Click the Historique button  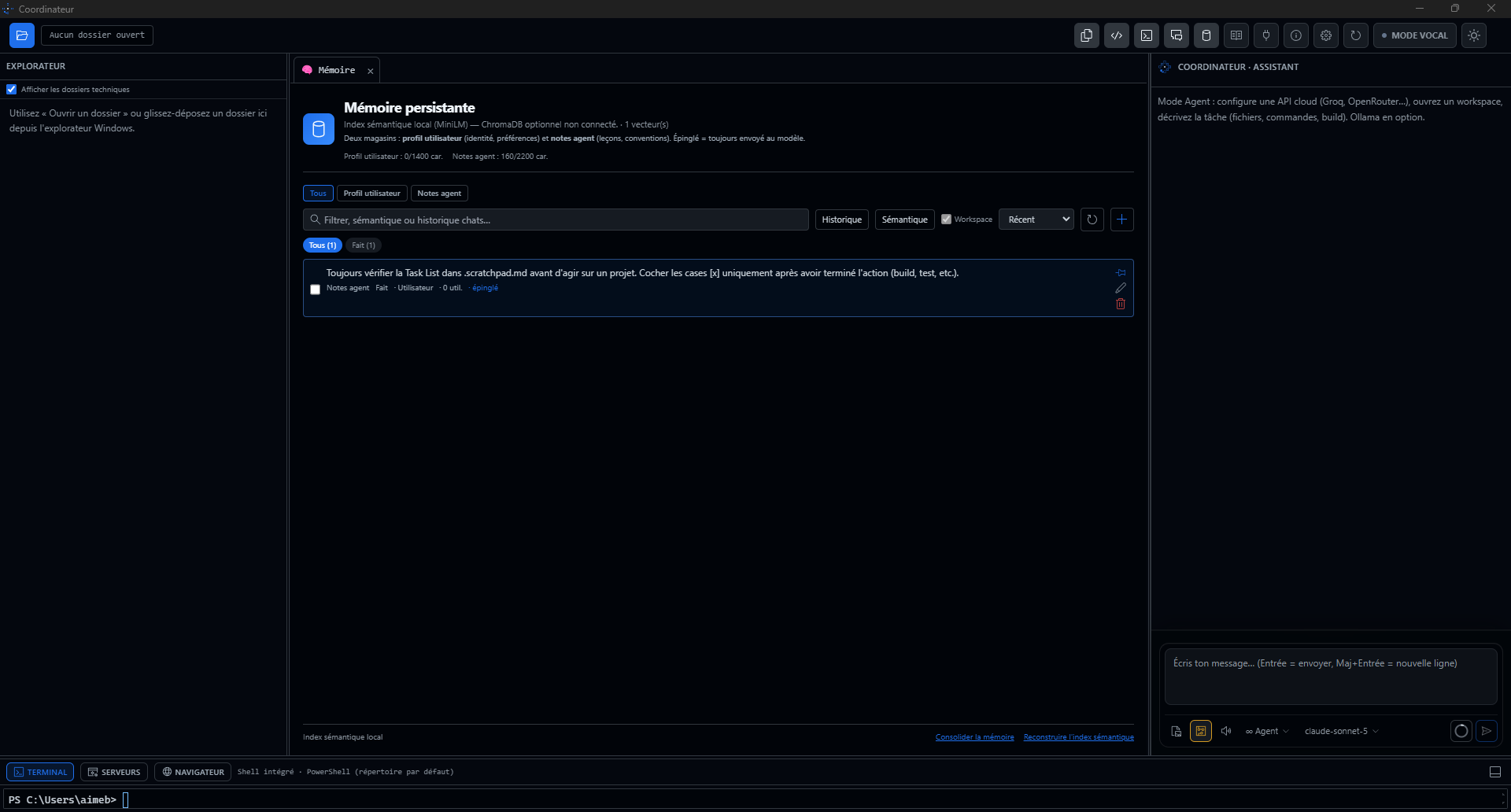click(842, 220)
